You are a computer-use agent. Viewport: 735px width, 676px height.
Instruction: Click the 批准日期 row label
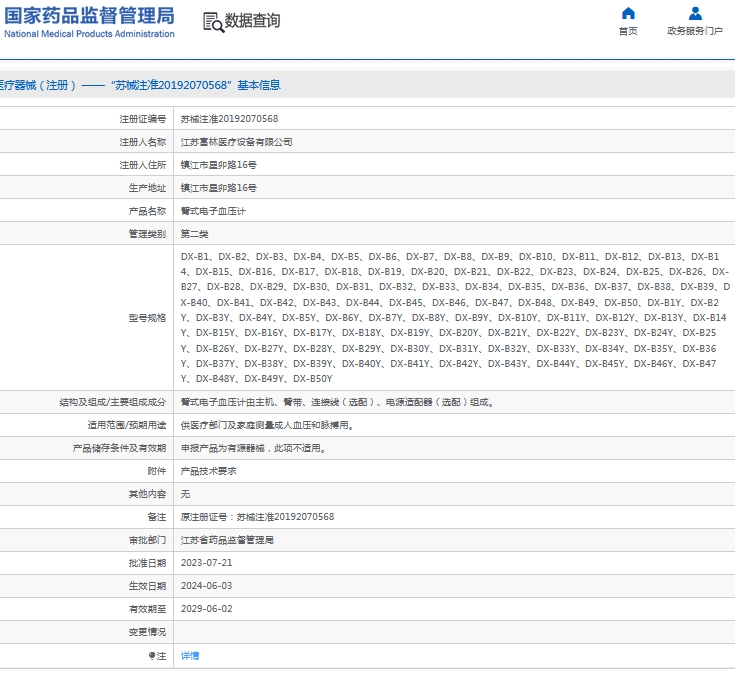pos(148,563)
